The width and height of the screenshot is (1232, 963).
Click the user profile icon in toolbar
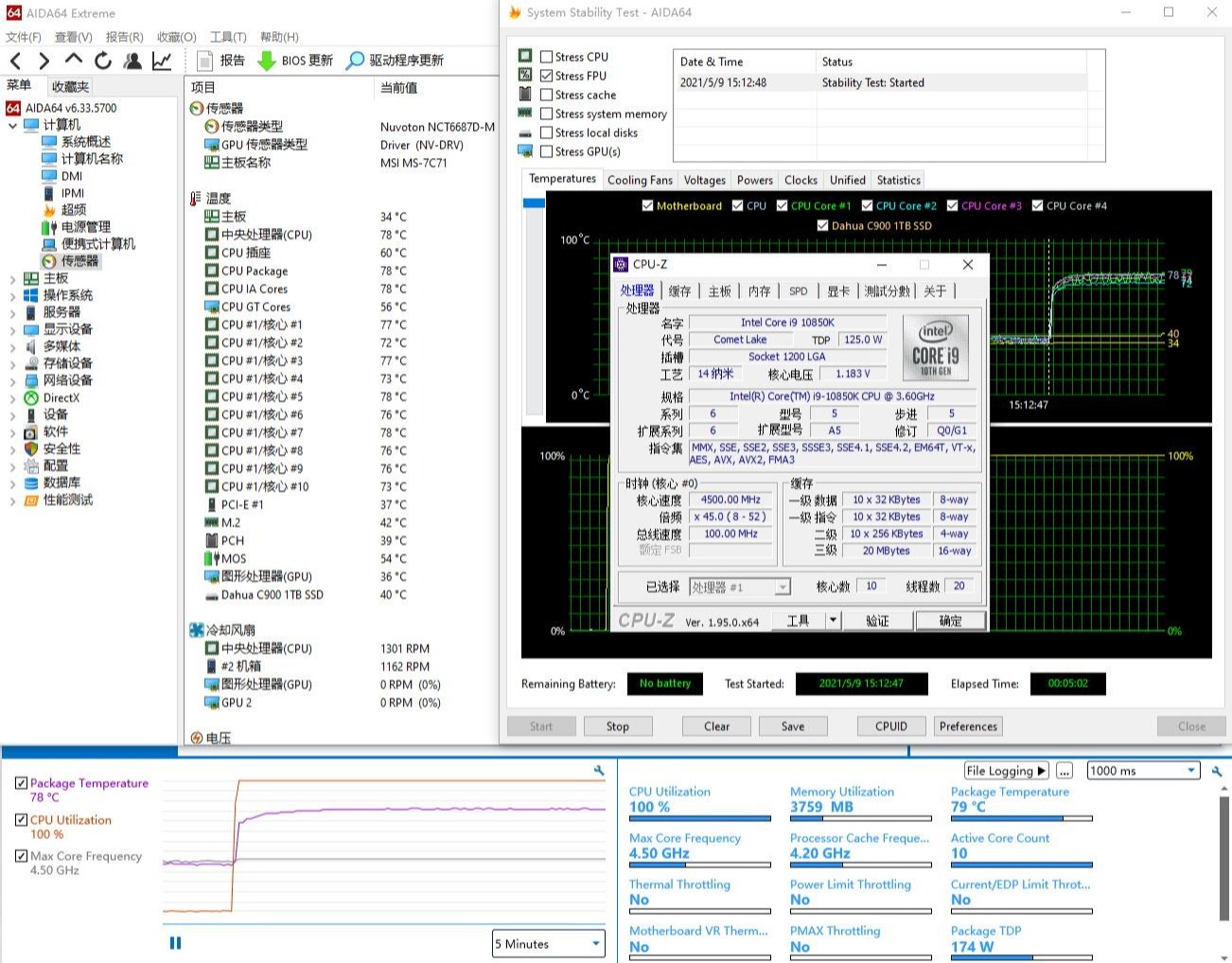pyautogui.click(x=132, y=61)
